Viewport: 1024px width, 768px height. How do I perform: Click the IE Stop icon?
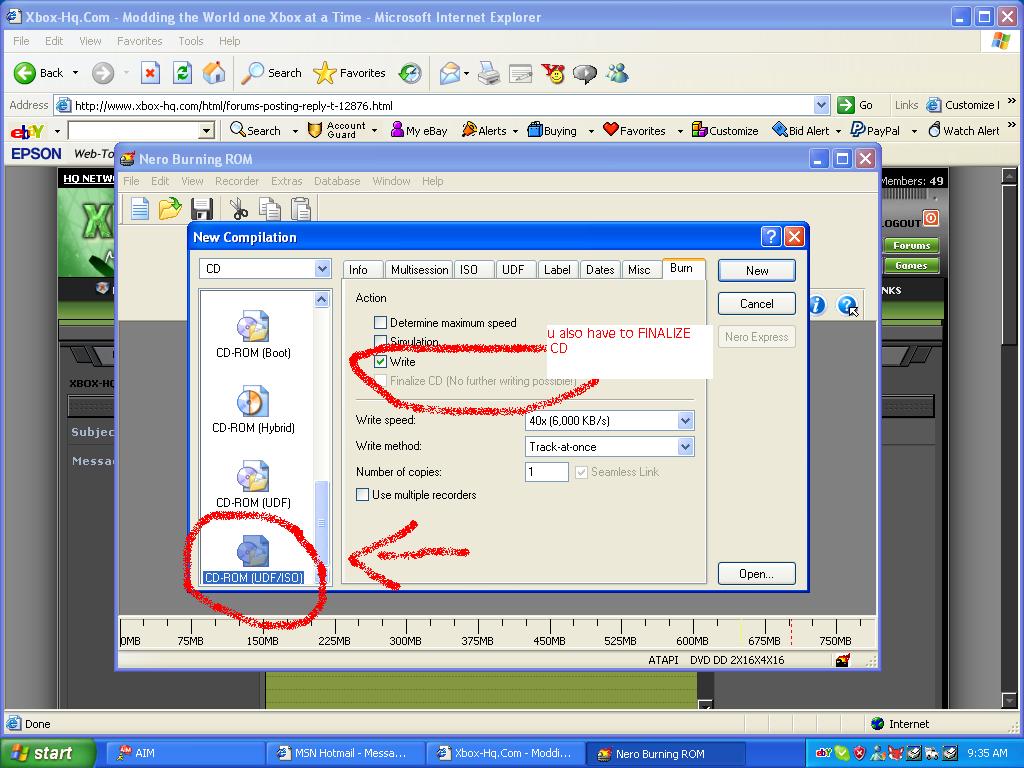(150, 73)
